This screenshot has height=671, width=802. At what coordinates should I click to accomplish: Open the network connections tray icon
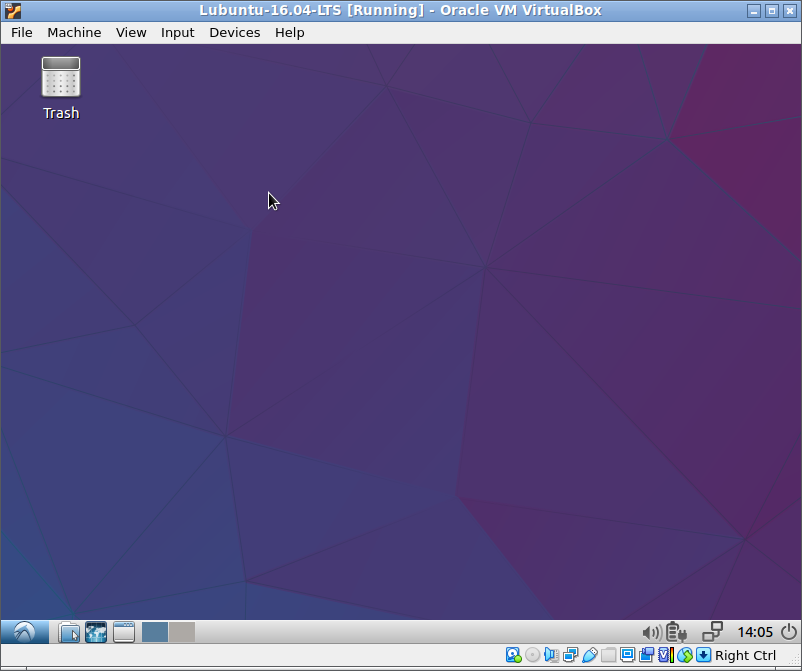[712, 632]
